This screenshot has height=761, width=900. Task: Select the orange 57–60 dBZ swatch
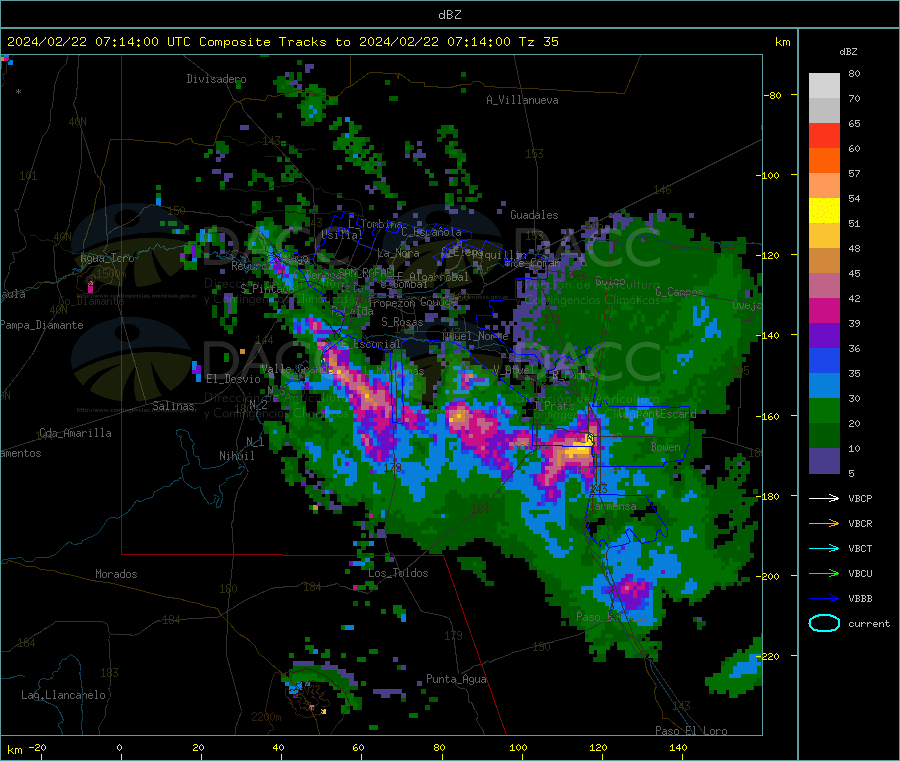(824, 161)
